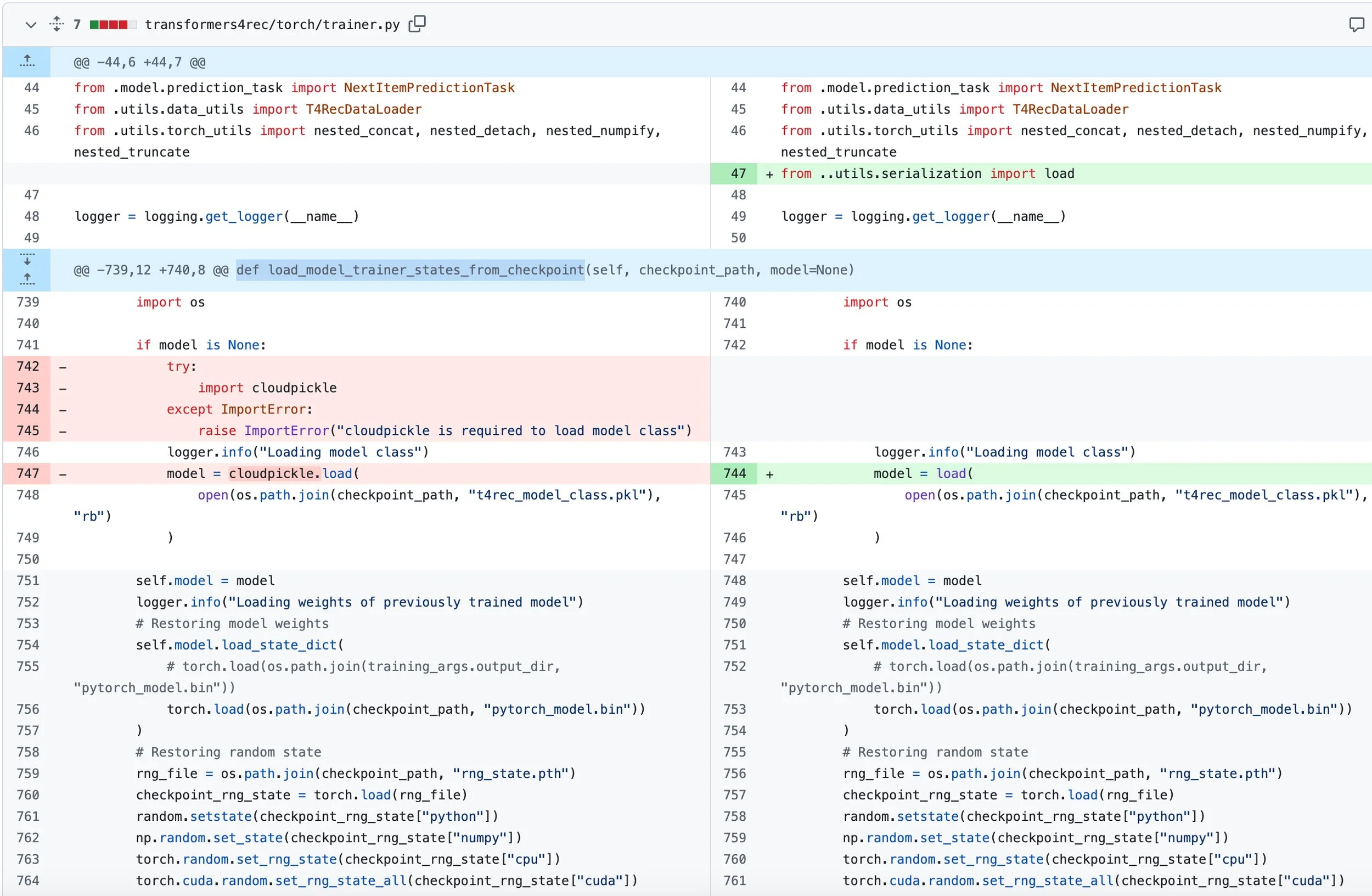This screenshot has width=1372, height=896.
Task: Click the expand all lines icon
Action: (57, 24)
